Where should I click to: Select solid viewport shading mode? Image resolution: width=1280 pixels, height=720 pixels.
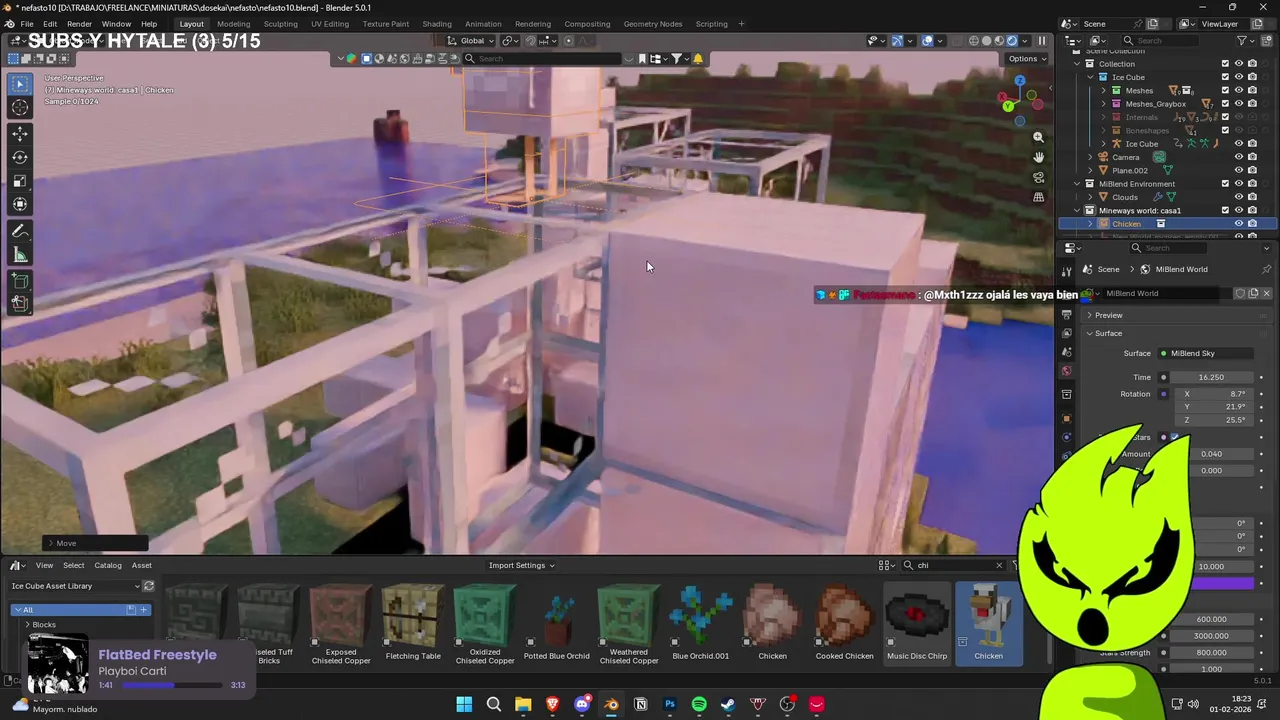point(986,41)
